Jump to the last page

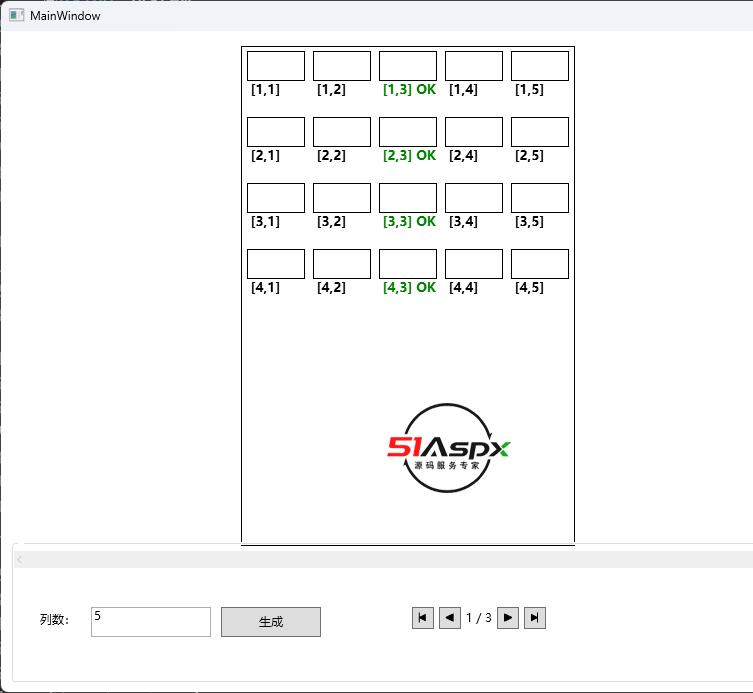tap(535, 618)
